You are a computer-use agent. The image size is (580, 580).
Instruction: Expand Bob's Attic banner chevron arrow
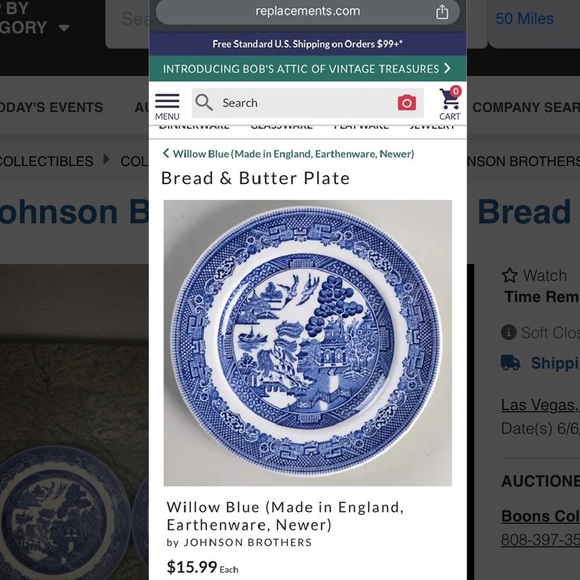[x=447, y=68]
